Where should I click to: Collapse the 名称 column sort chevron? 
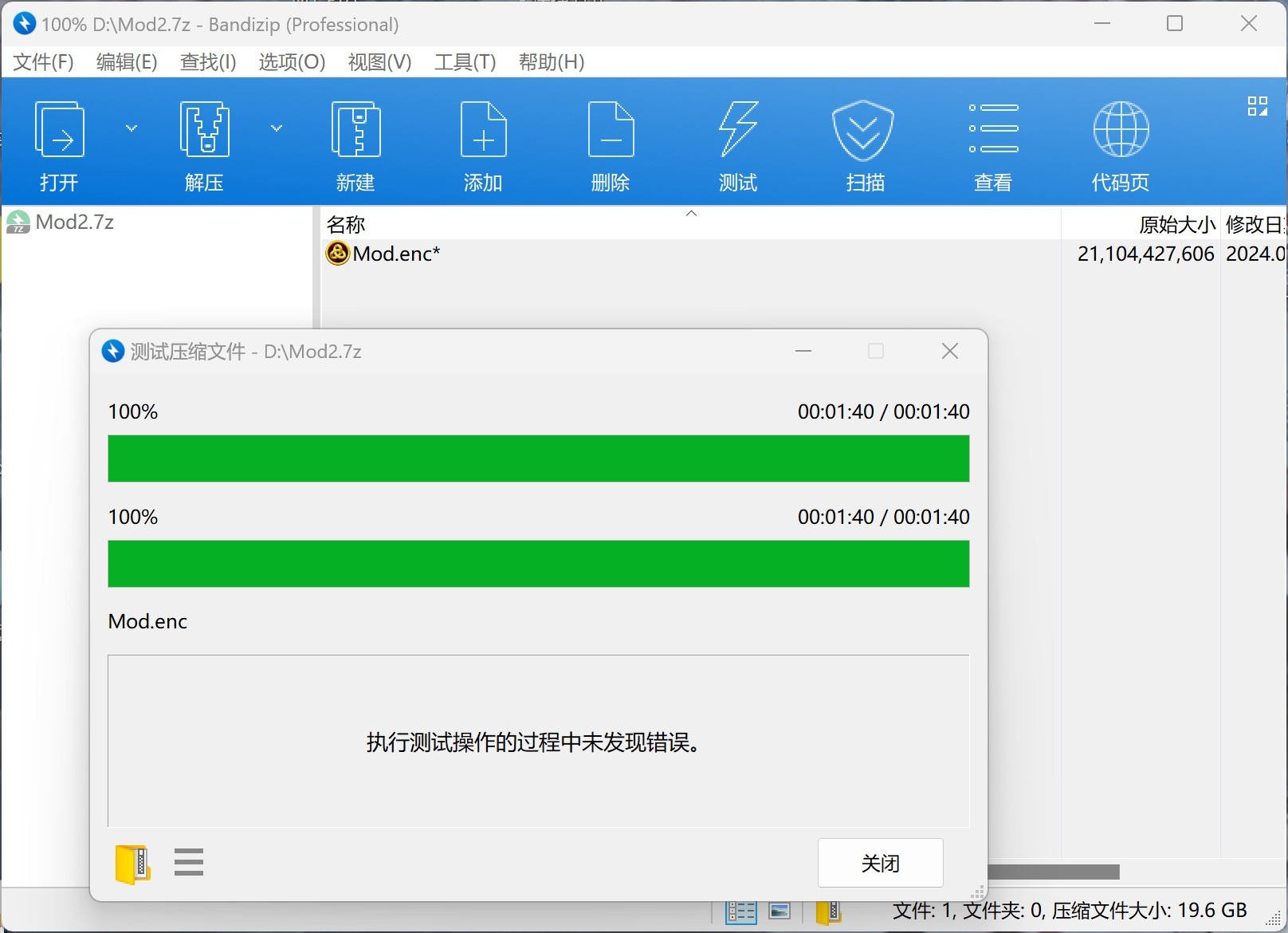pyautogui.click(x=691, y=213)
